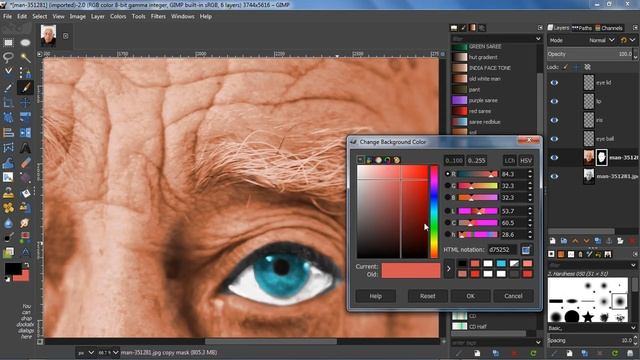Select the Watercolor selector tab

pos(378,160)
